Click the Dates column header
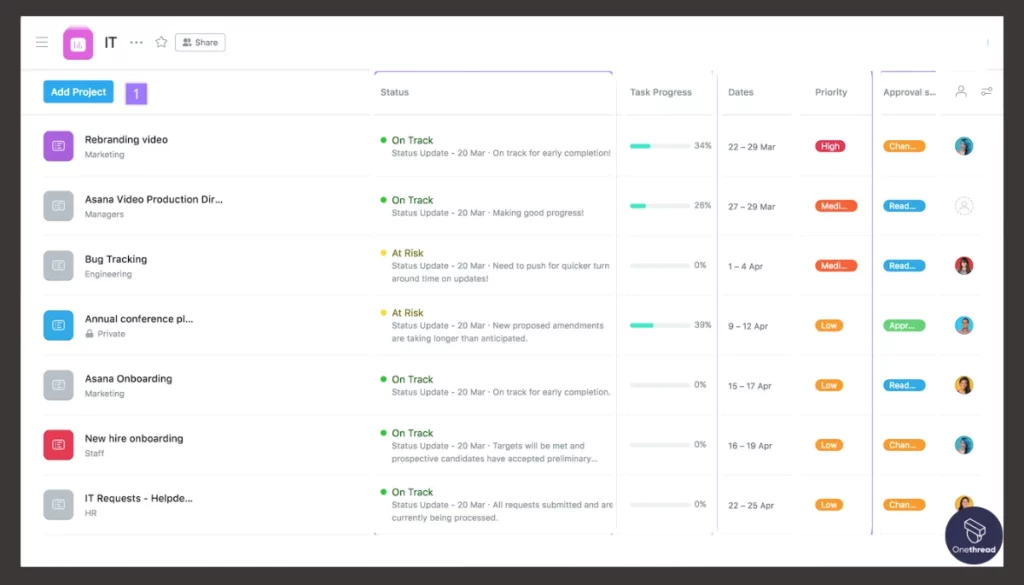The image size is (1024, 585). pos(741,92)
